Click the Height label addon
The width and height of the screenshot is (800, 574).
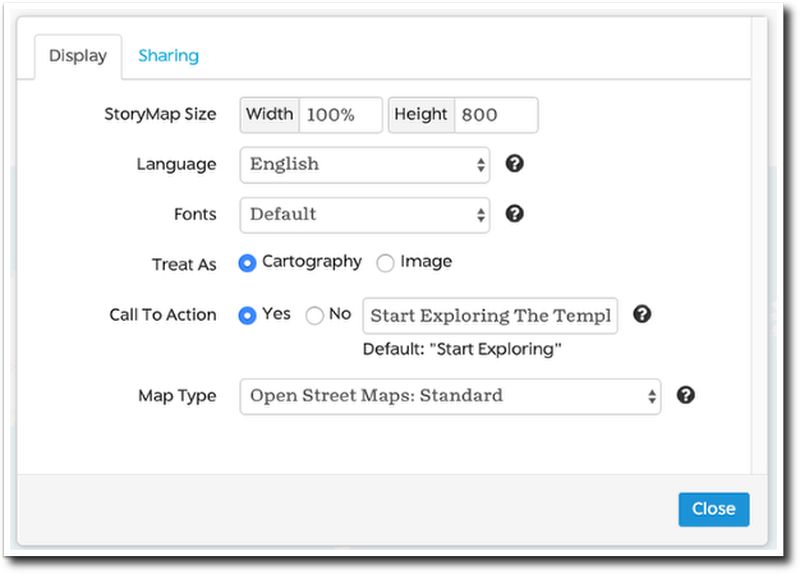(x=421, y=115)
